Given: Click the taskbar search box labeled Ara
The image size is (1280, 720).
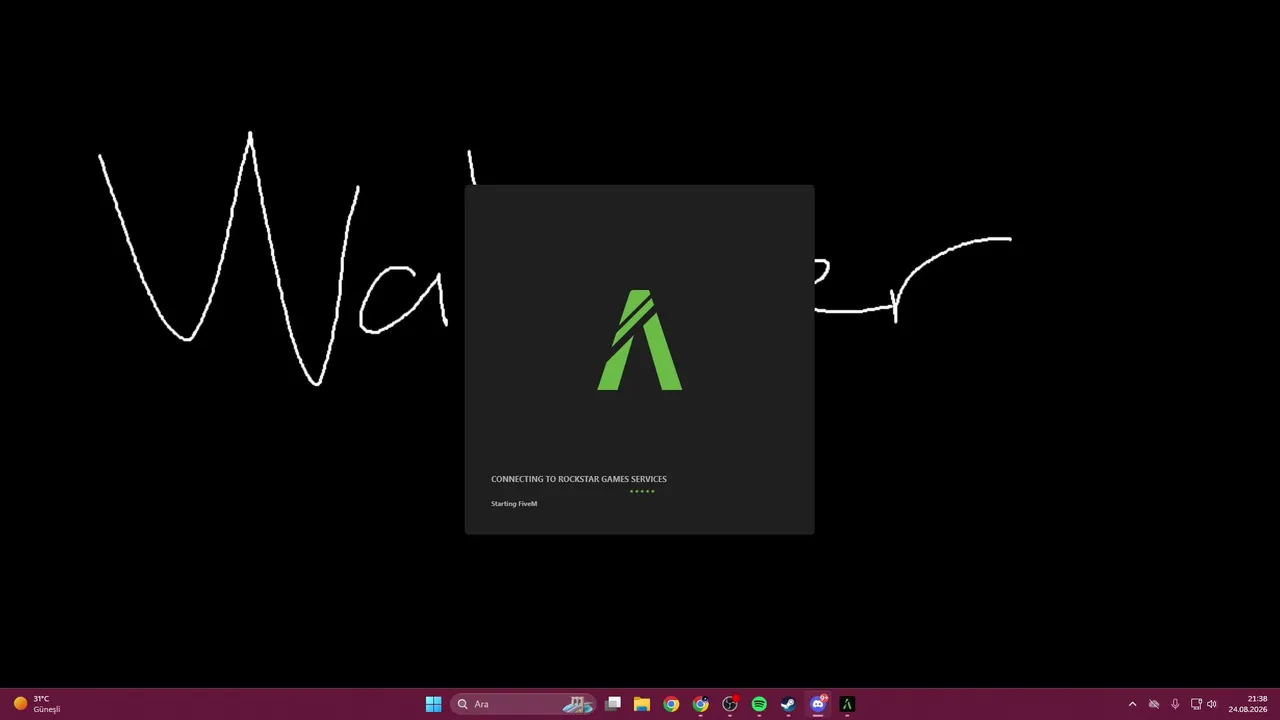Looking at the screenshot, I should (x=523, y=704).
